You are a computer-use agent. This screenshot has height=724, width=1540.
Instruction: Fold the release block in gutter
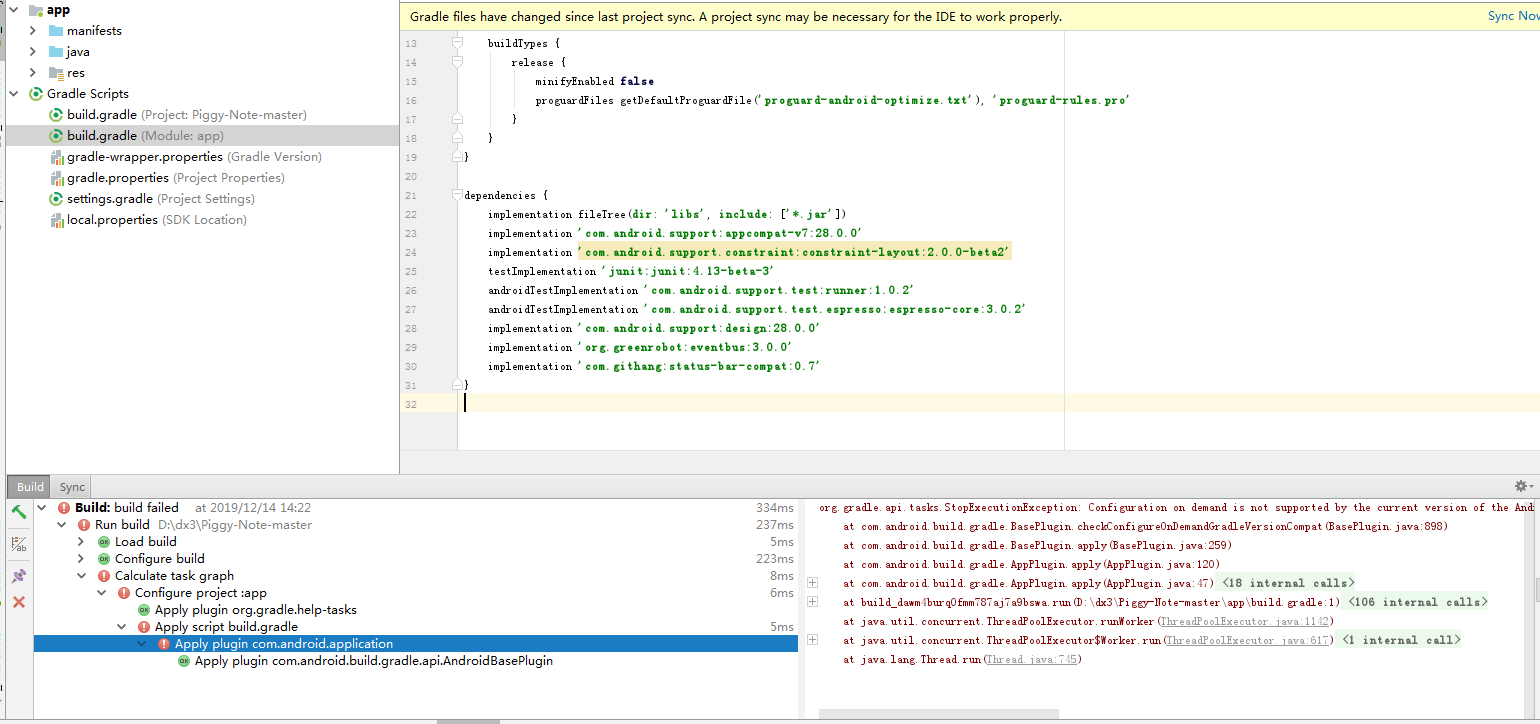(458, 62)
